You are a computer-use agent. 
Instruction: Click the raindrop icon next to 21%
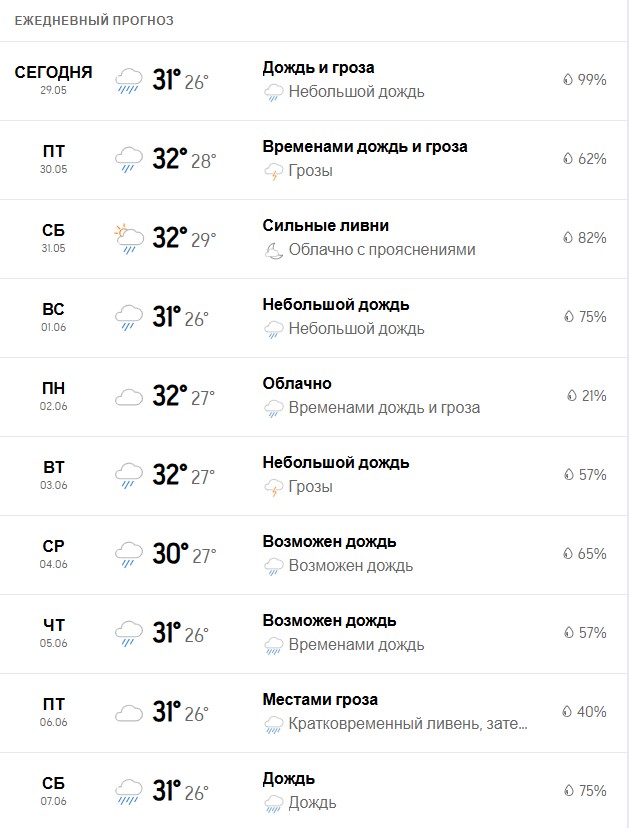click(571, 396)
